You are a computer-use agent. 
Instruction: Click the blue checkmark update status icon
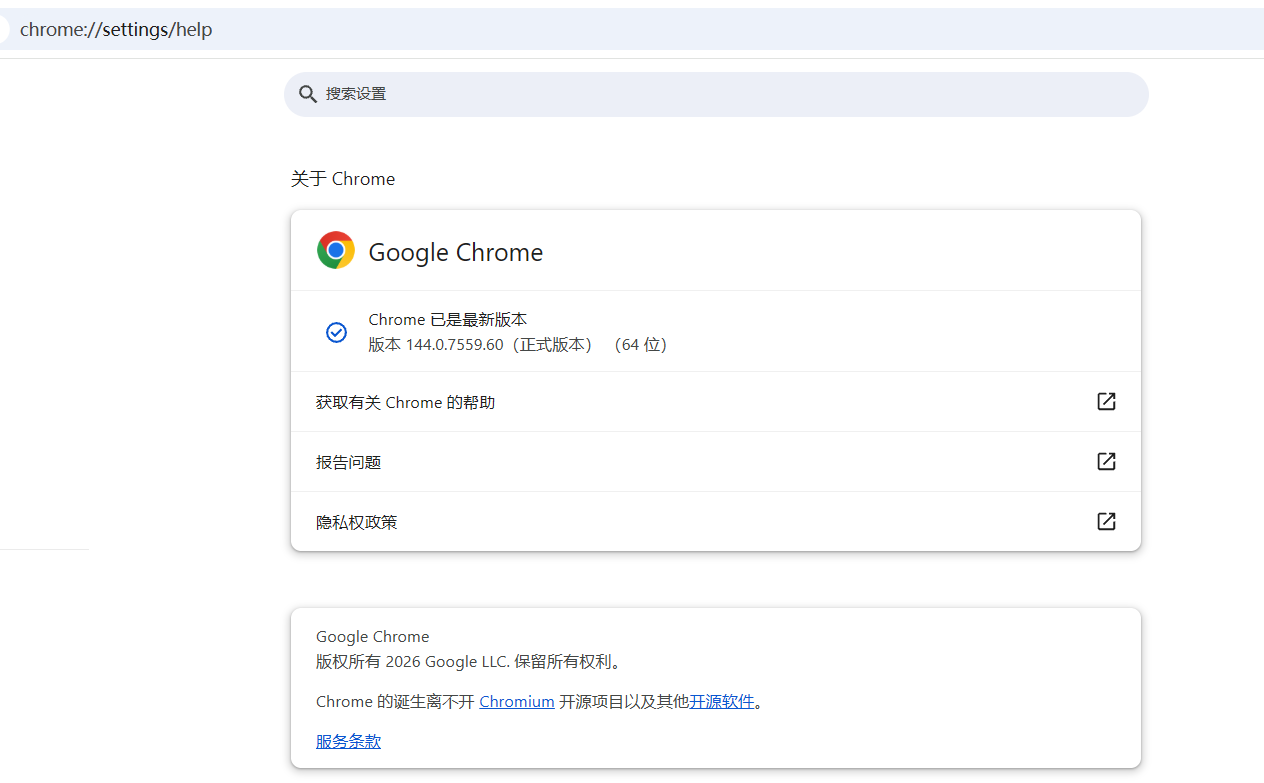coord(337,332)
